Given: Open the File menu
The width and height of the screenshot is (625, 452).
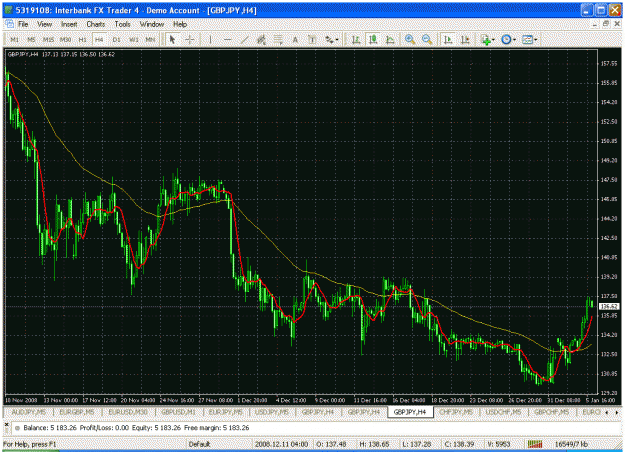Looking at the screenshot, I should tap(23, 24).
